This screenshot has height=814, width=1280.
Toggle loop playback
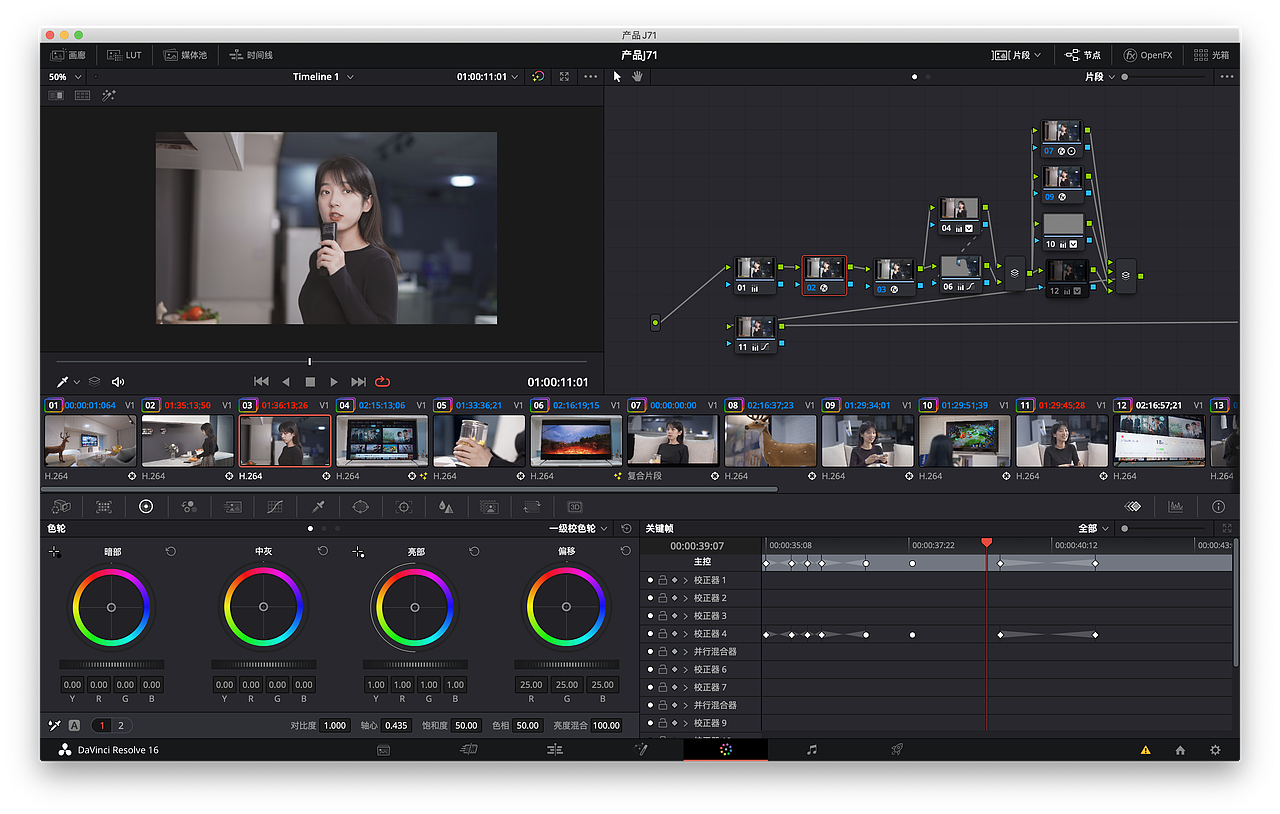382,382
